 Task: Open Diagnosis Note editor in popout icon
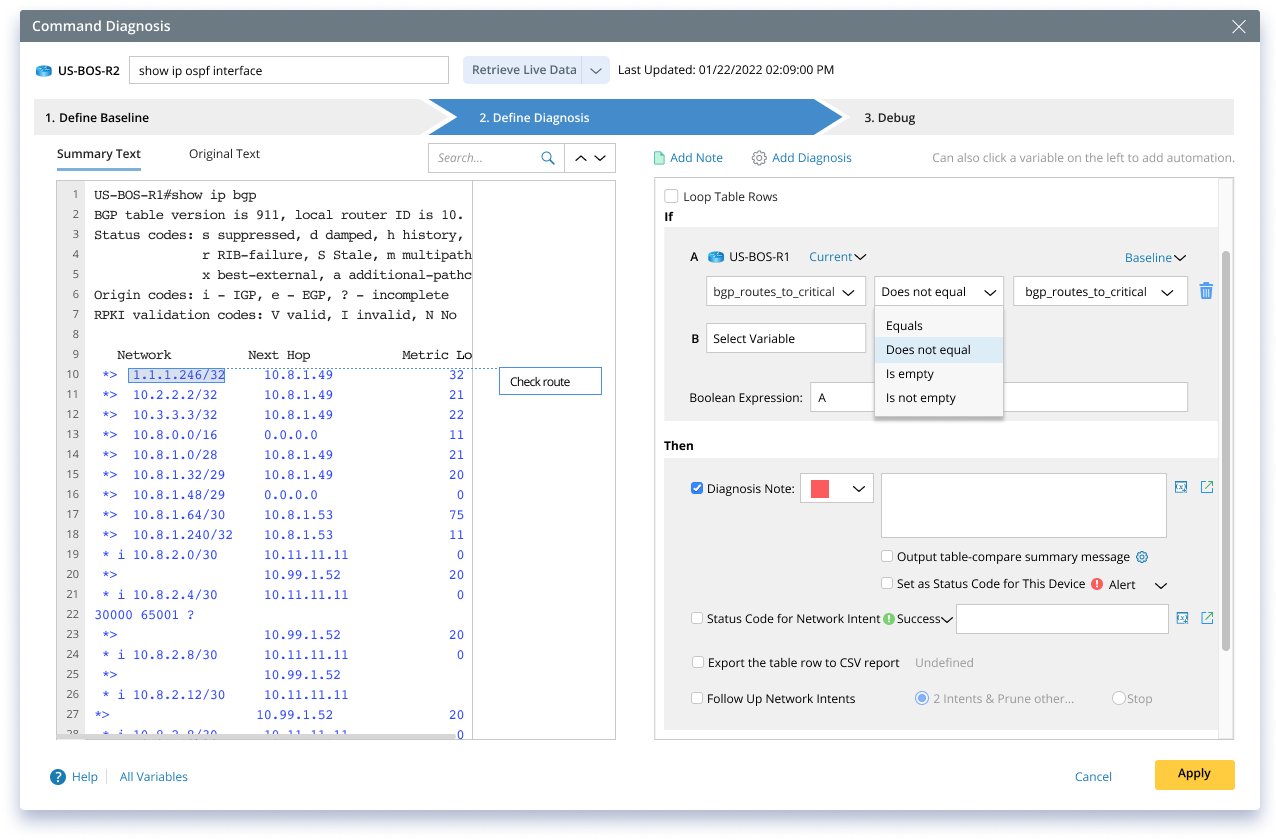(x=1207, y=487)
